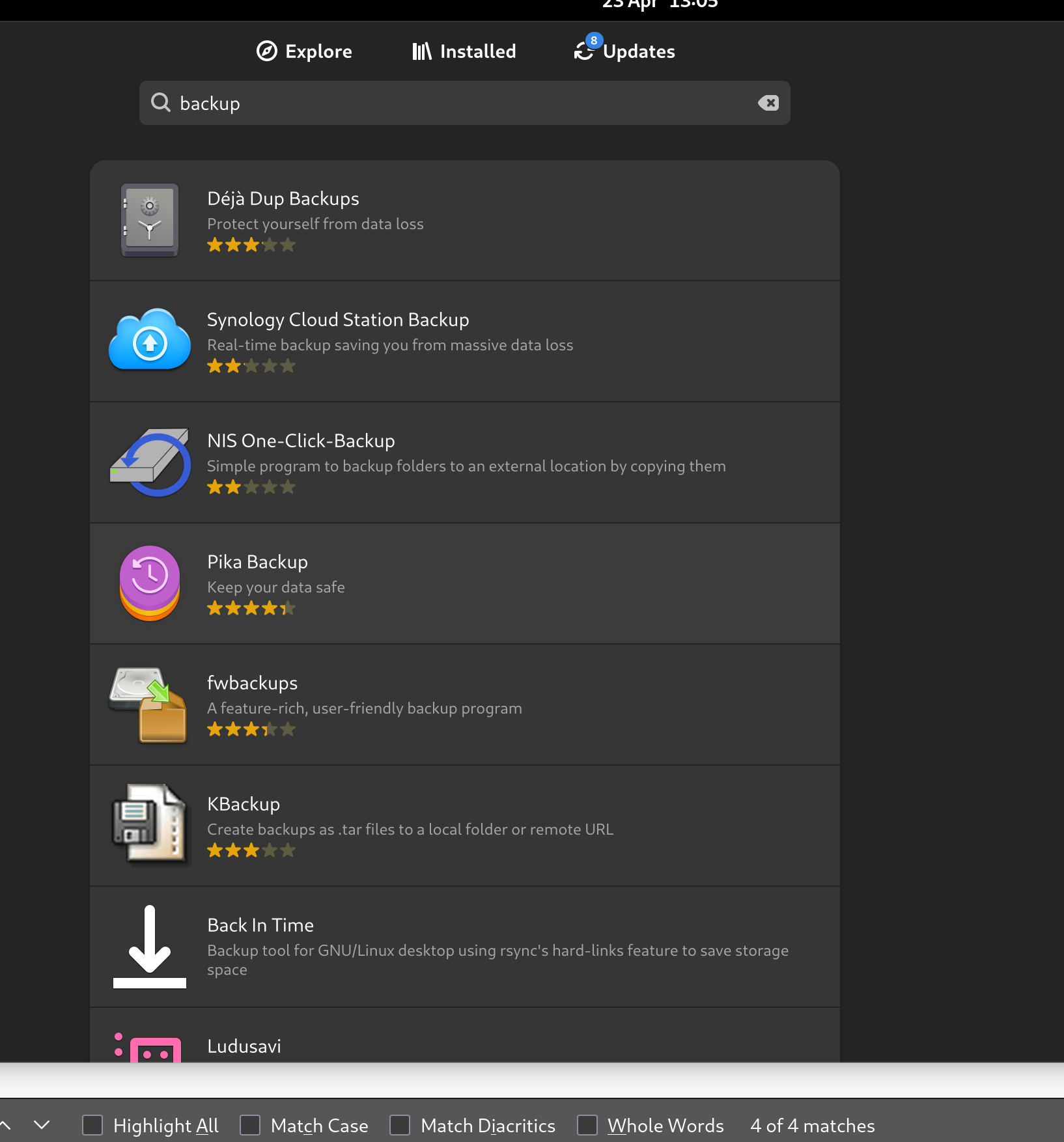Click the Déjà Dup Backups safe icon

[x=150, y=220]
